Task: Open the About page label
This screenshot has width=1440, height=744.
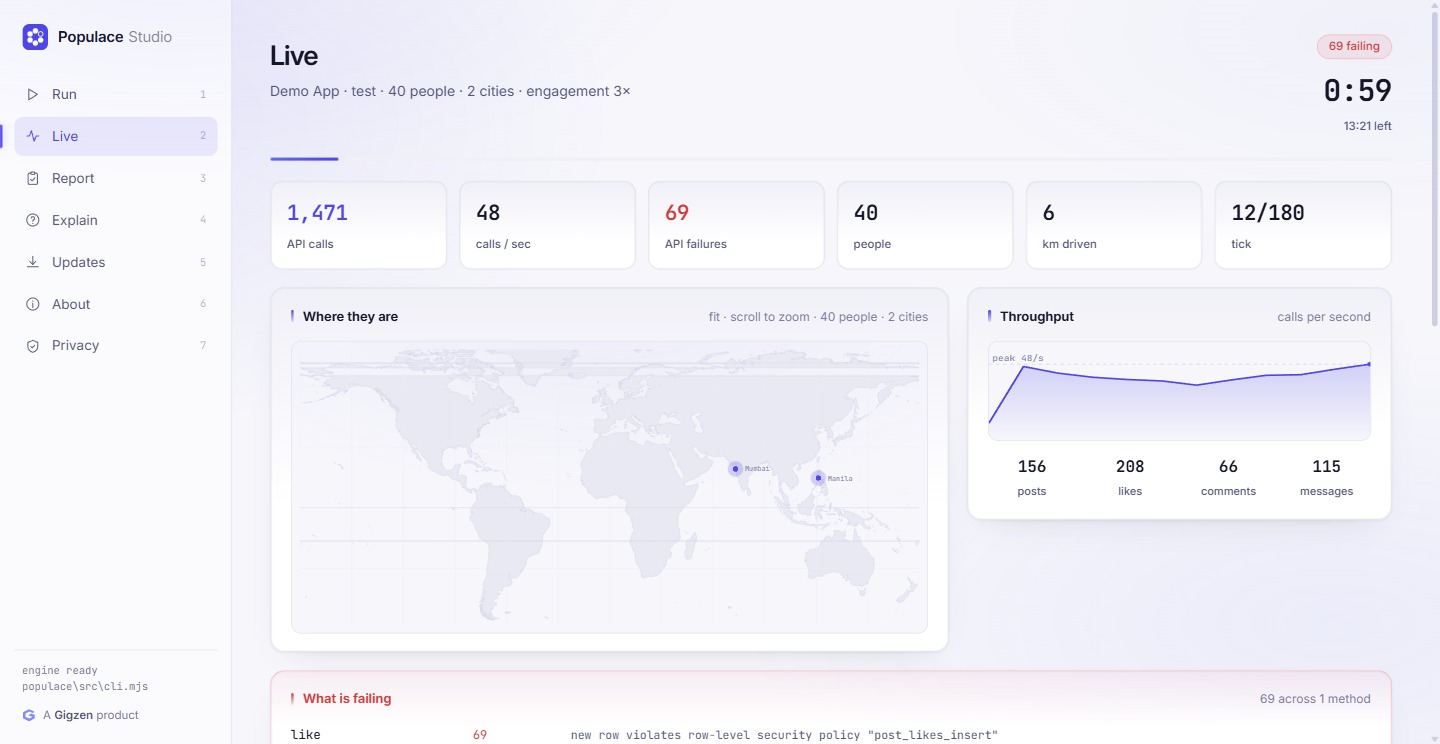Action: click(71, 304)
